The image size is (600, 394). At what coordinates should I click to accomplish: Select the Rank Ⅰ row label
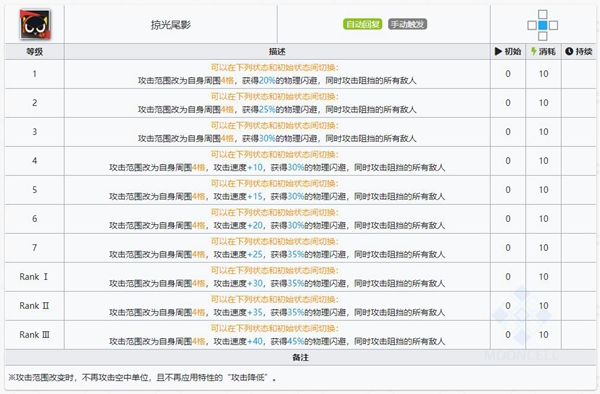tap(34, 277)
